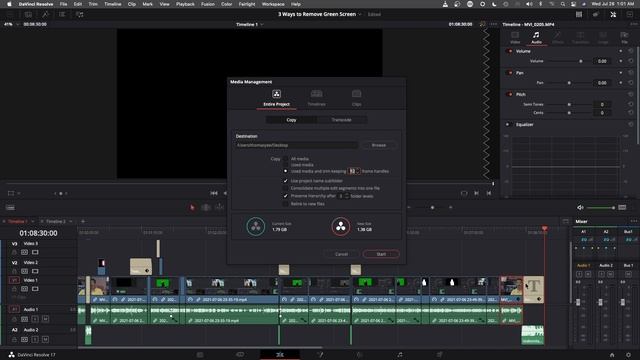Open project title dropdown arrow

pyautogui.click(x=360, y=14)
